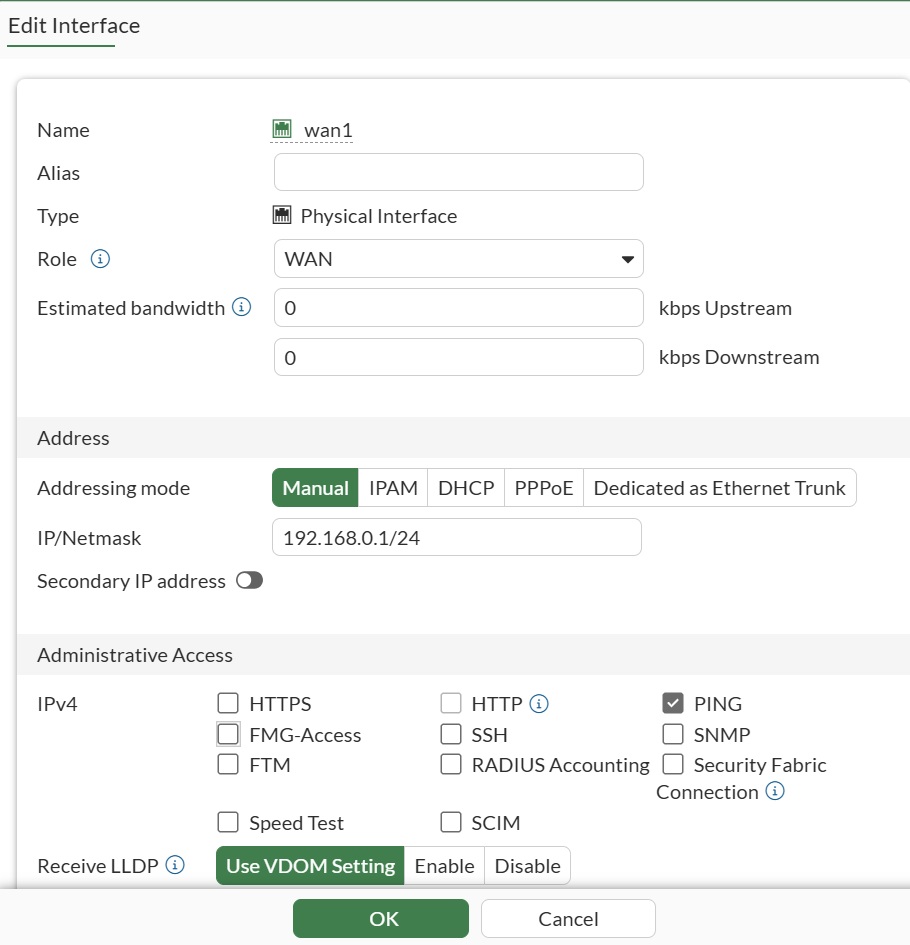Click the Physical Interface type icon
Screen dimensions: 910x945
282,215
